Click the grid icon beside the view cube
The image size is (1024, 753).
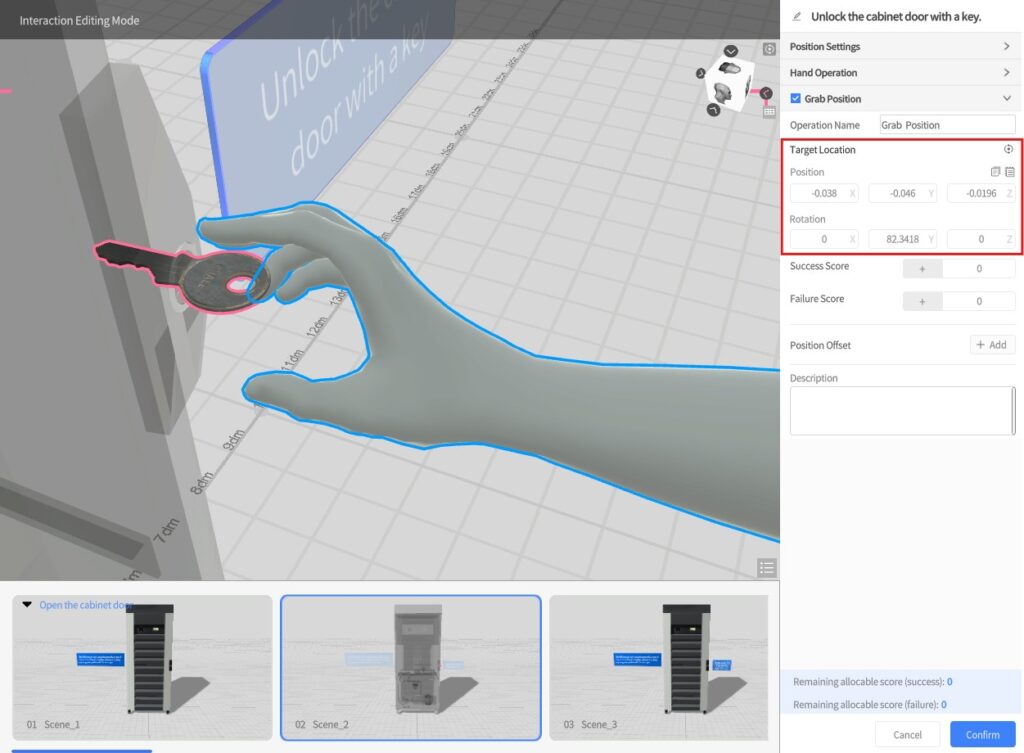coord(769,112)
